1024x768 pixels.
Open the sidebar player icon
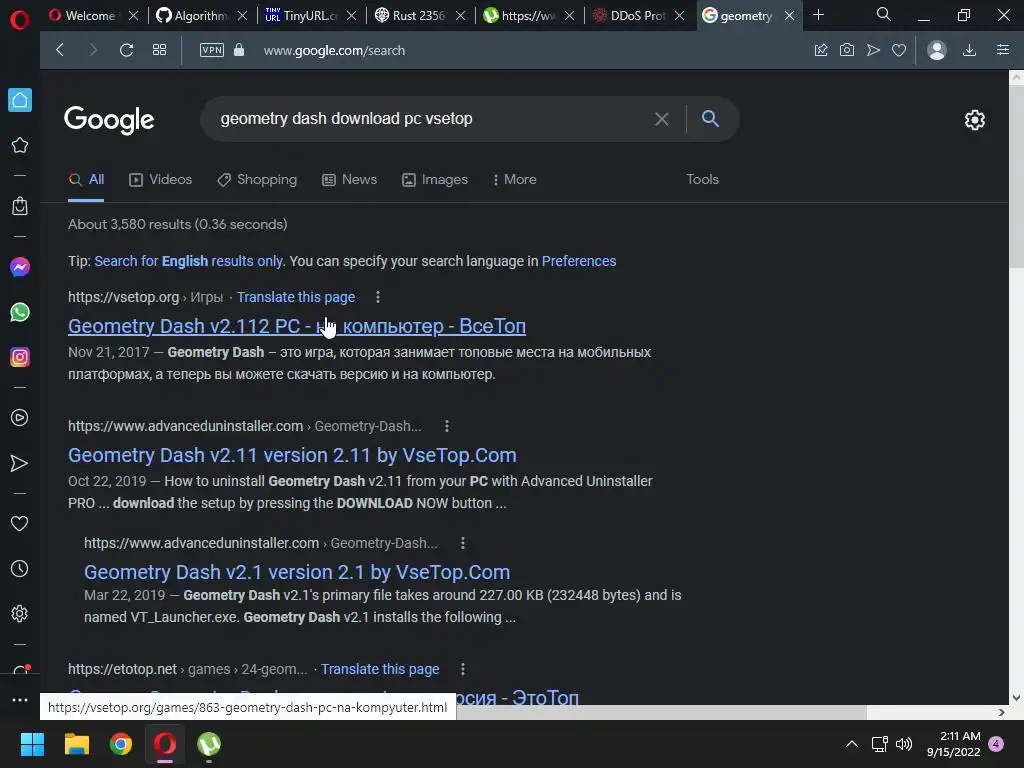point(20,418)
